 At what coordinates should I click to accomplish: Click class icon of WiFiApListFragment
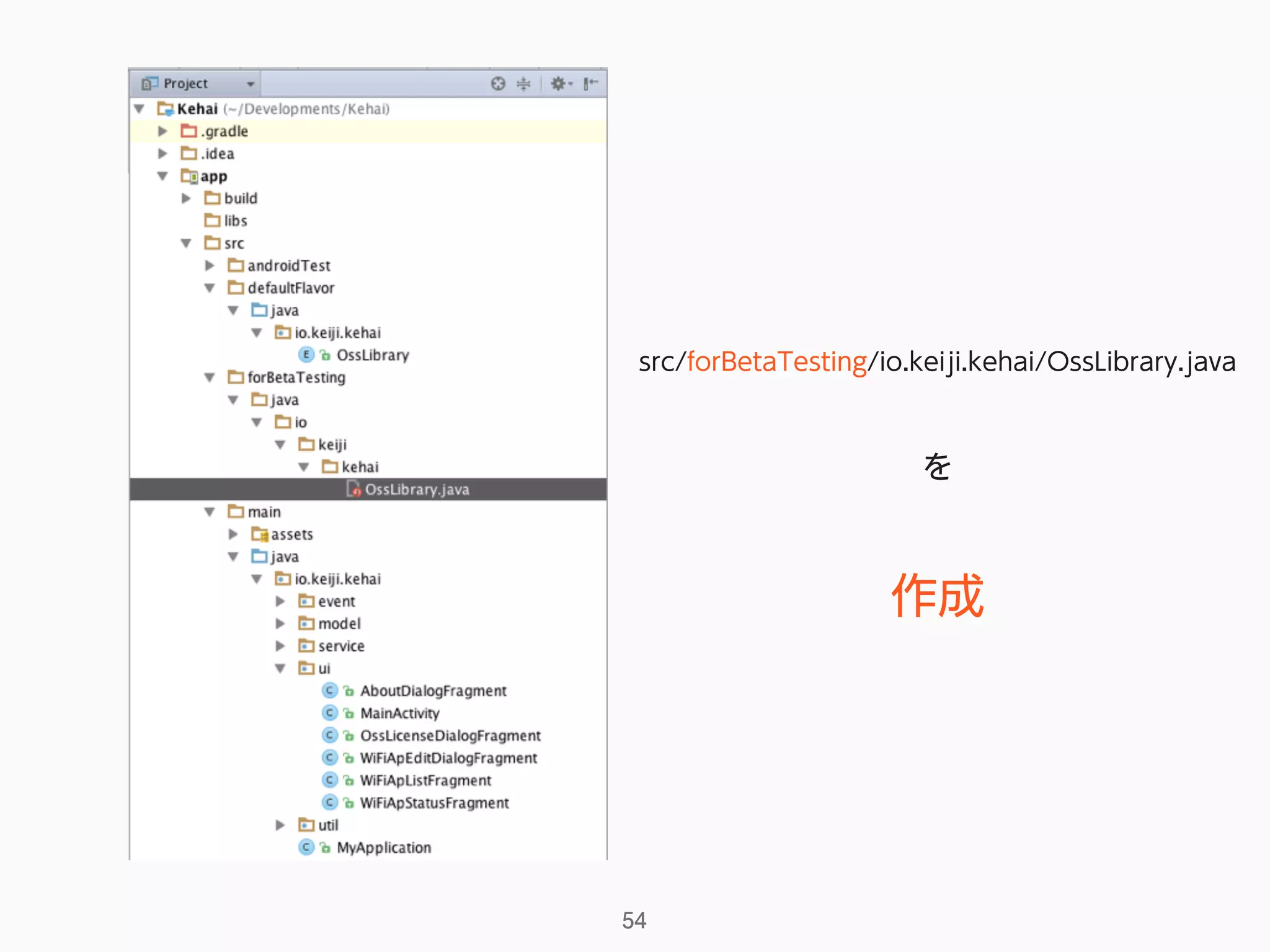[330, 780]
